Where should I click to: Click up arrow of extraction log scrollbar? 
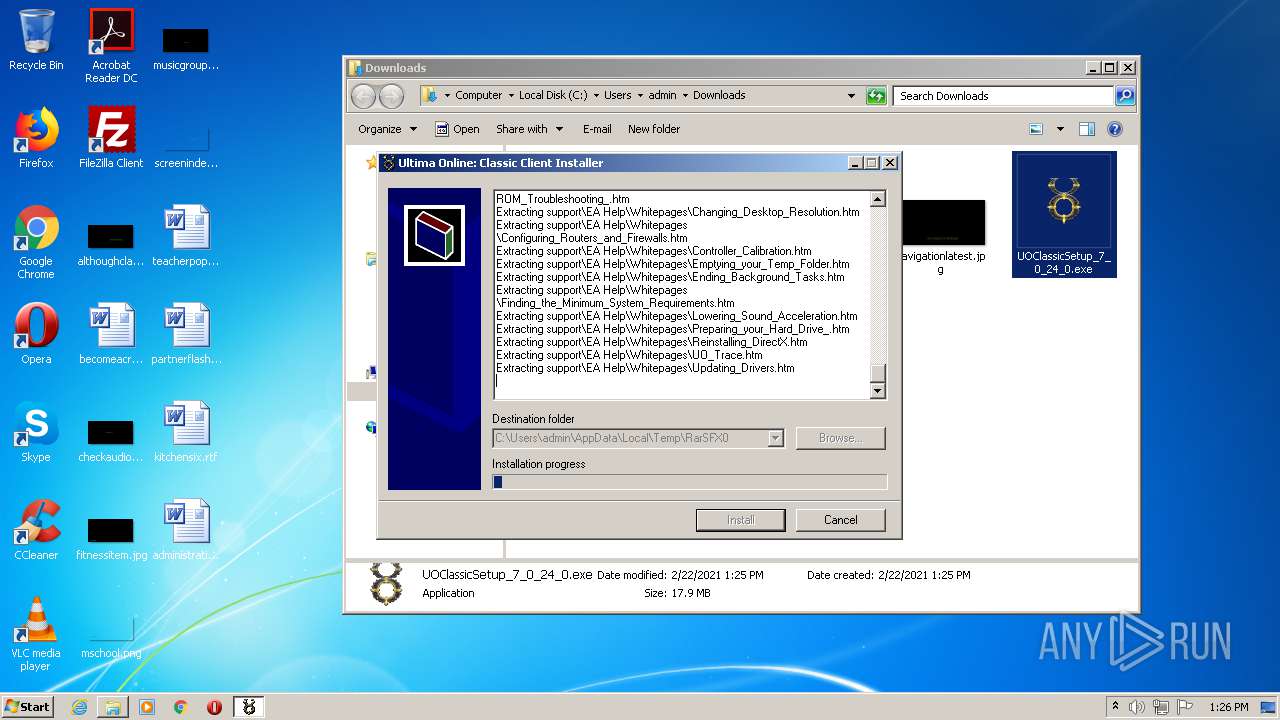pyautogui.click(x=878, y=199)
